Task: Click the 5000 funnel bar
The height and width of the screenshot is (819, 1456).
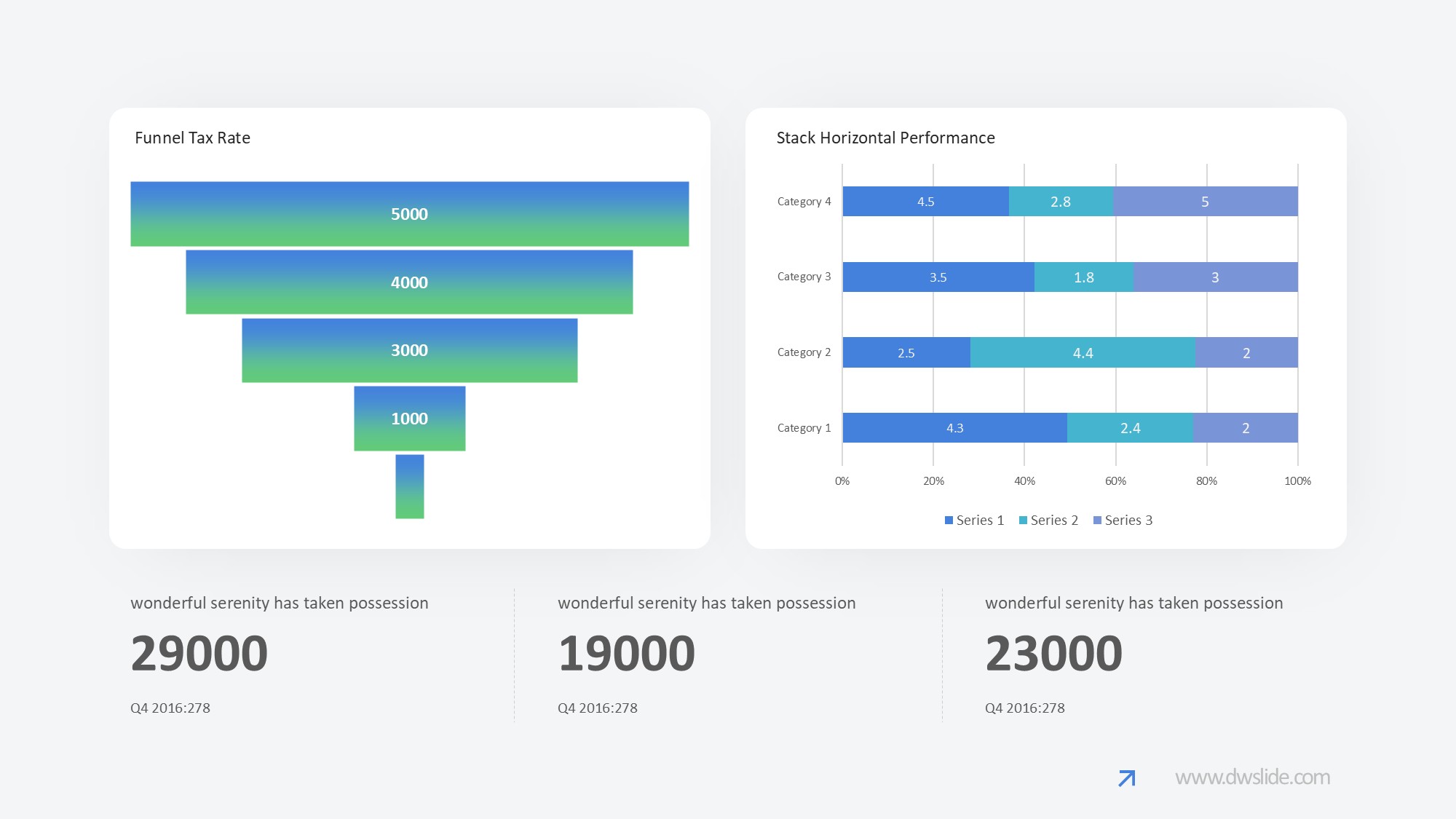Action: pos(409,214)
